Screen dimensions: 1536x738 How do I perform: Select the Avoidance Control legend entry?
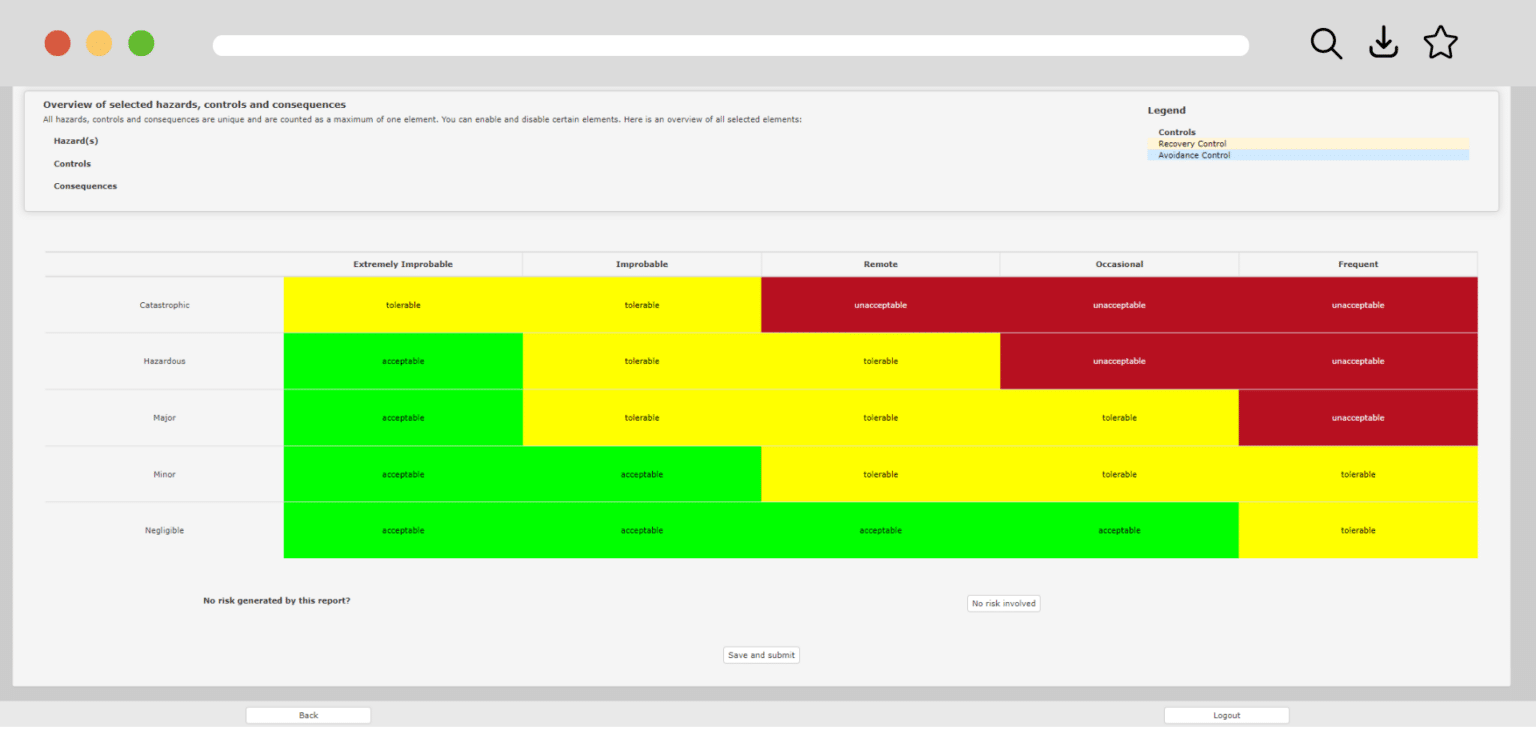1194,155
